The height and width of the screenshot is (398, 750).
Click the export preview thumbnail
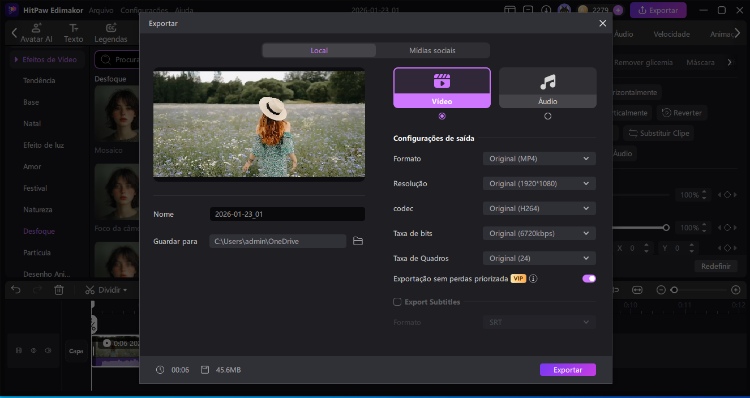pyautogui.click(x=259, y=124)
